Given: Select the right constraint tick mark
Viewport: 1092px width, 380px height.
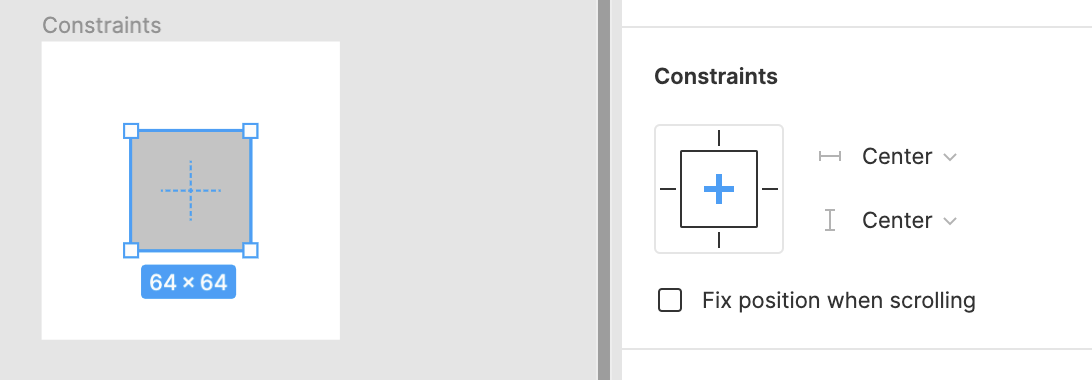Looking at the screenshot, I should [770, 189].
